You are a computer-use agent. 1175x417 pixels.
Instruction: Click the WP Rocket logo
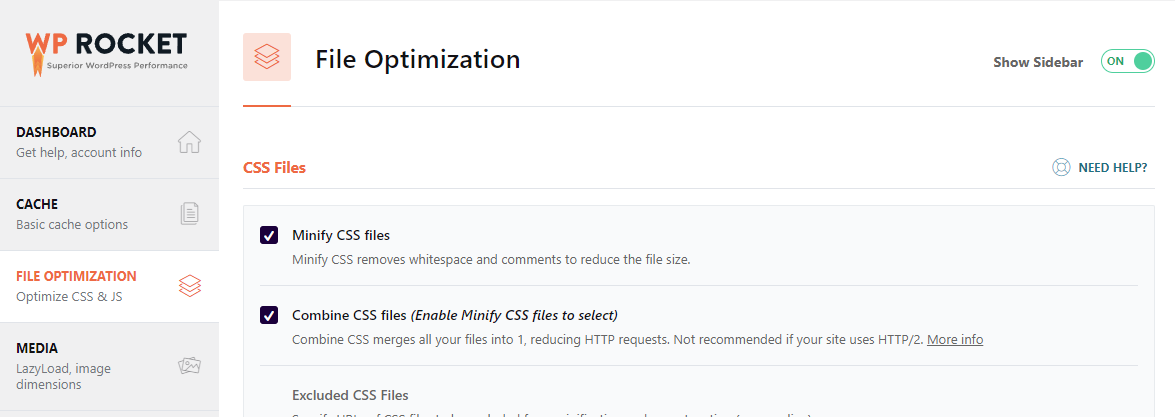[x=107, y=54]
